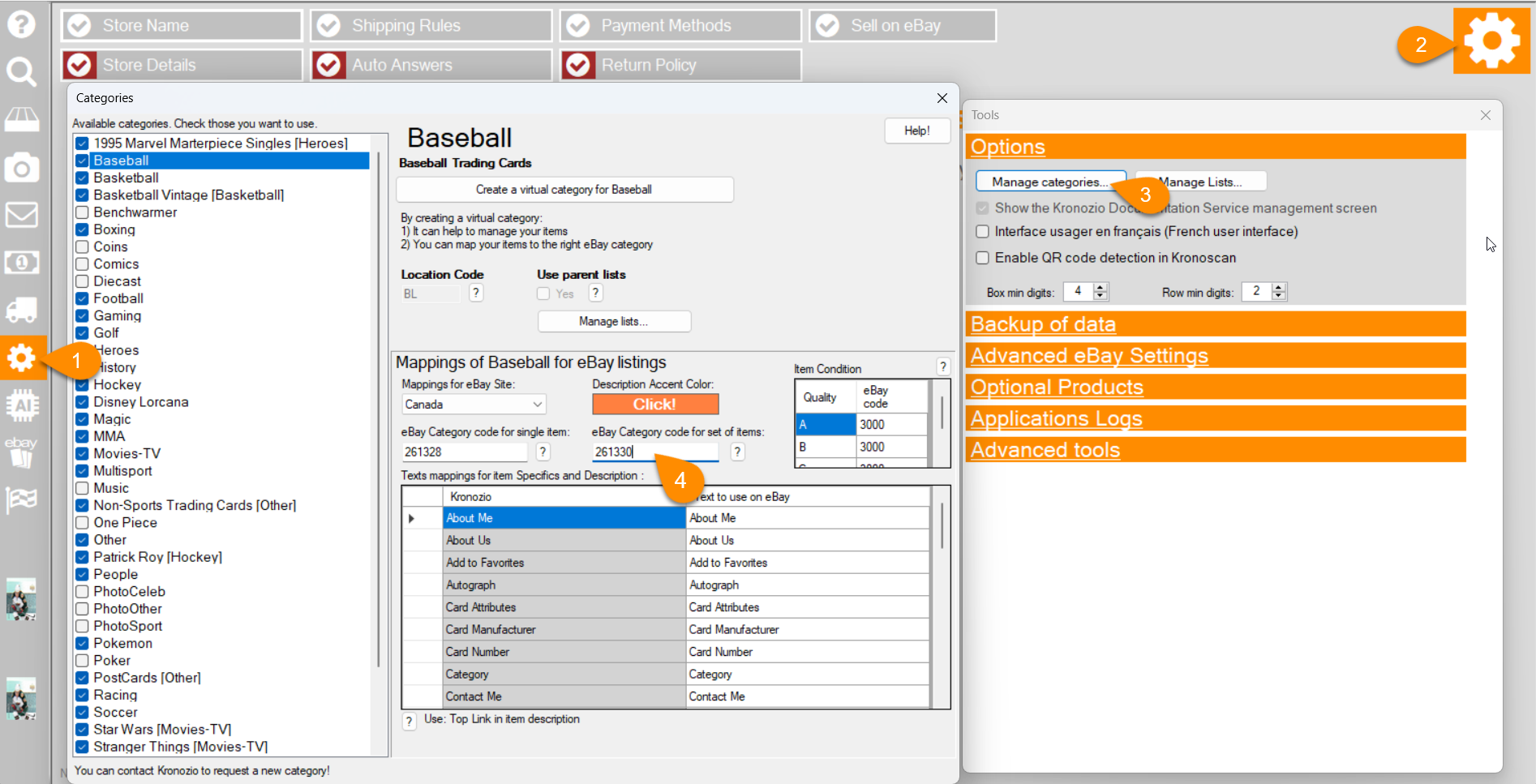1536x784 pixels.
Task: Select the Card Manufacturer Kronozio row
Action: pos(564,629)
